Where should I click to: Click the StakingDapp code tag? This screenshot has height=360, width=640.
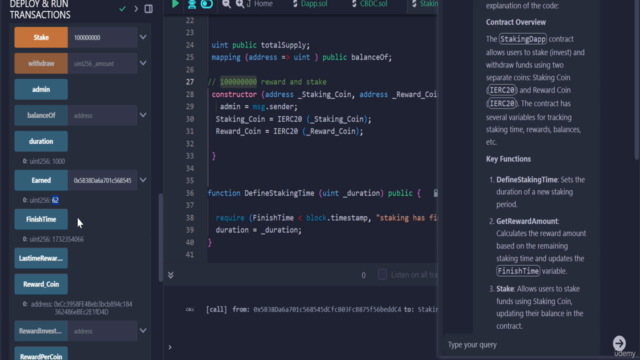[x=522, y=39]
